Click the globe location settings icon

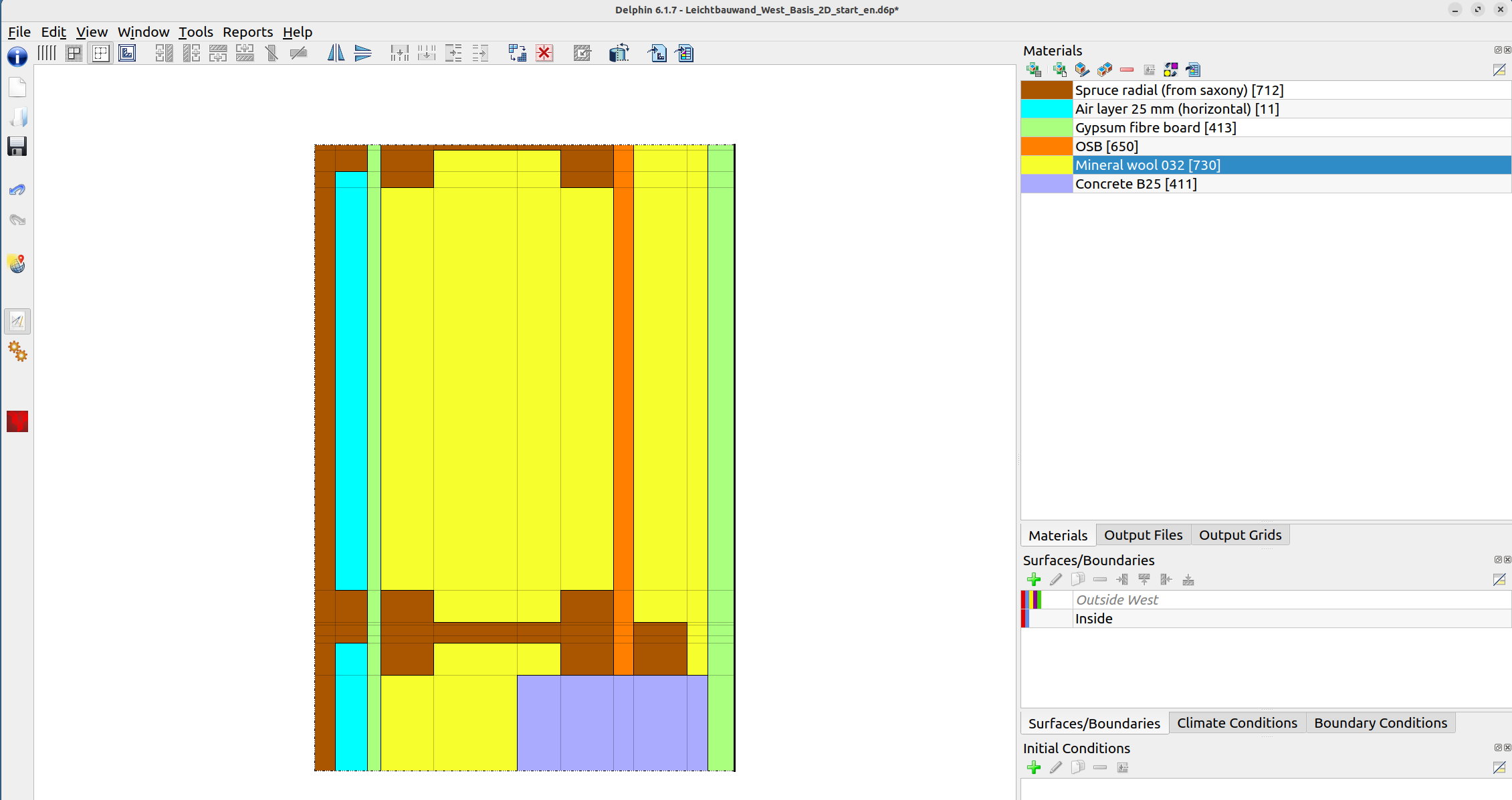17,264
